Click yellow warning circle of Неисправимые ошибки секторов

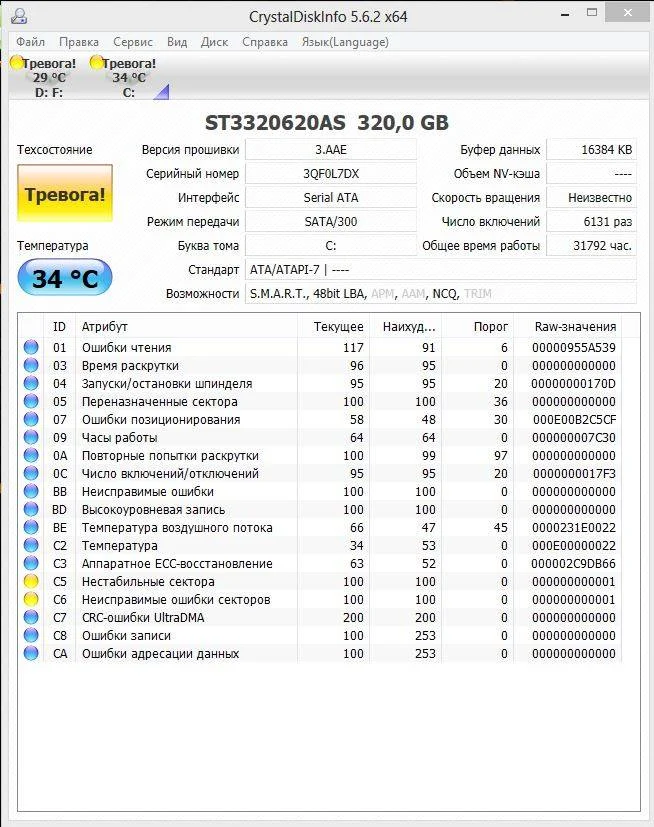pyautogui.click(x=31, y=599)
